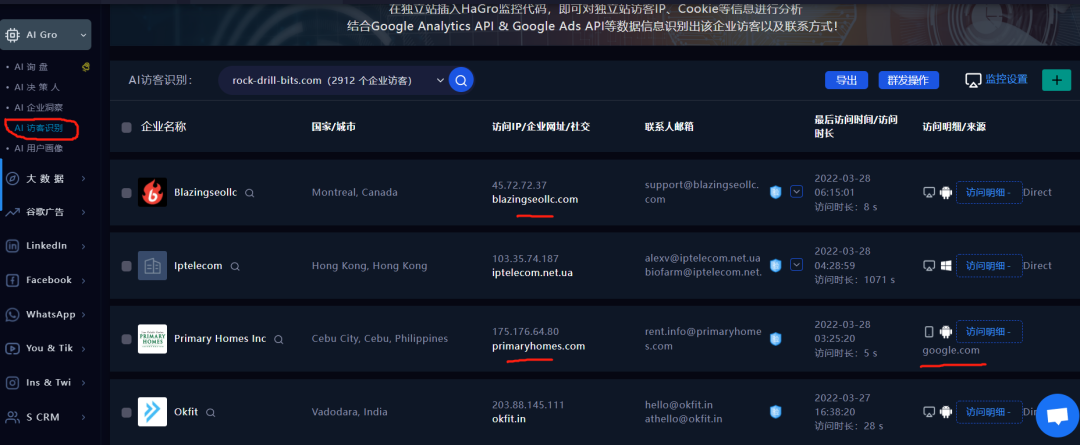The image size is (1080, 445).
Task: Click shield icon in Okfit email cell
Action: tap(776, 412)
